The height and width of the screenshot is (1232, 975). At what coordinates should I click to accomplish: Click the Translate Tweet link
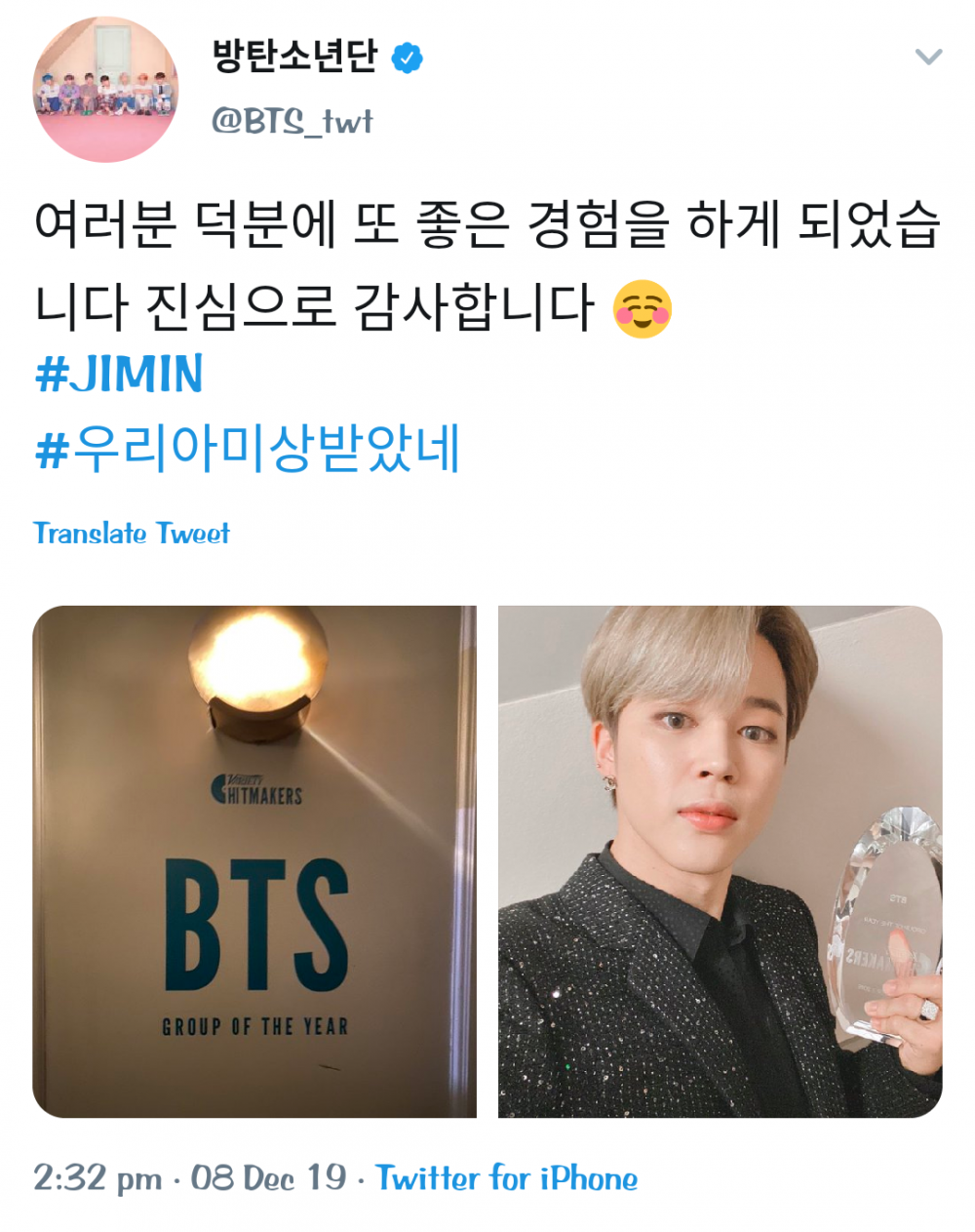[x=132, y=534]
